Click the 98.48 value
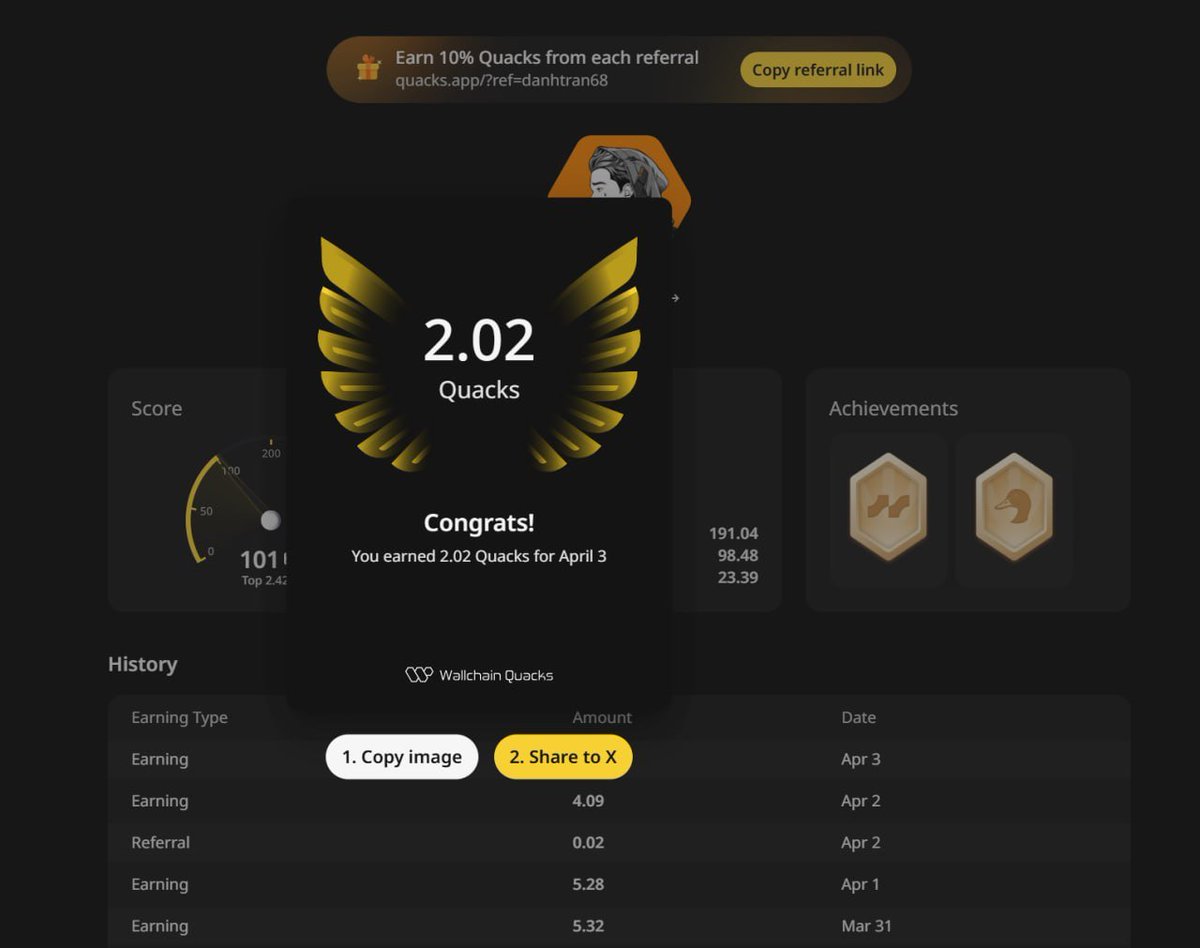 (x=738, y=555)
